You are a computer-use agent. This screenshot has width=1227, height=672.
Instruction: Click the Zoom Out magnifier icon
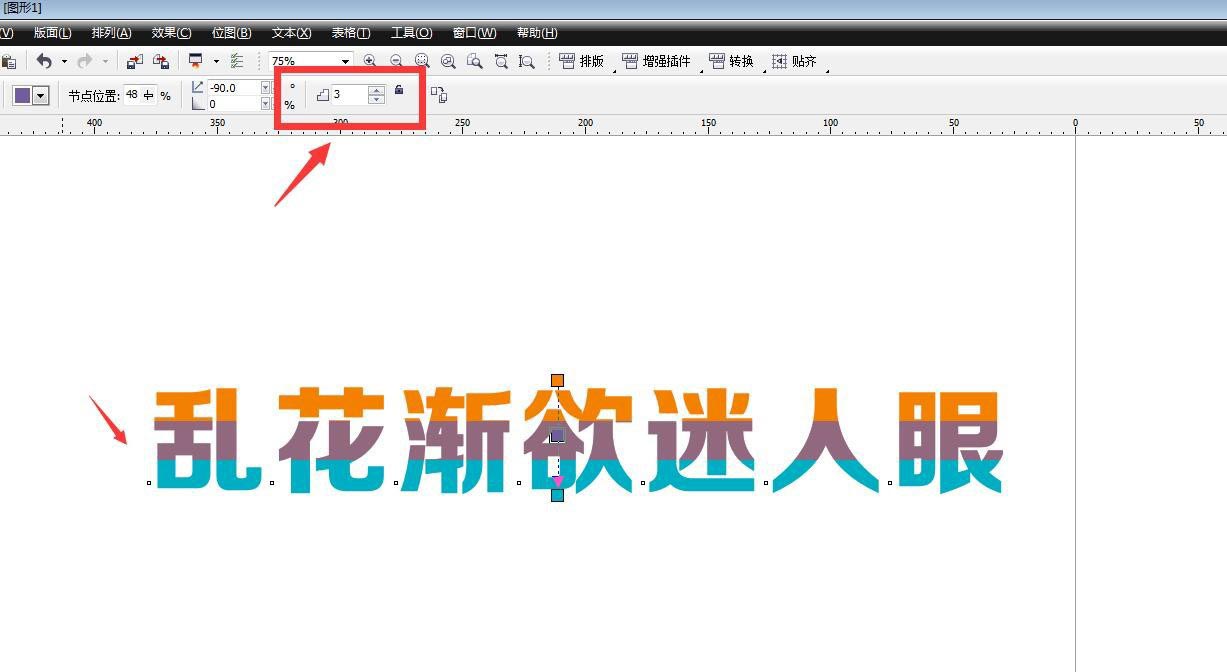(x=396, y=60)
